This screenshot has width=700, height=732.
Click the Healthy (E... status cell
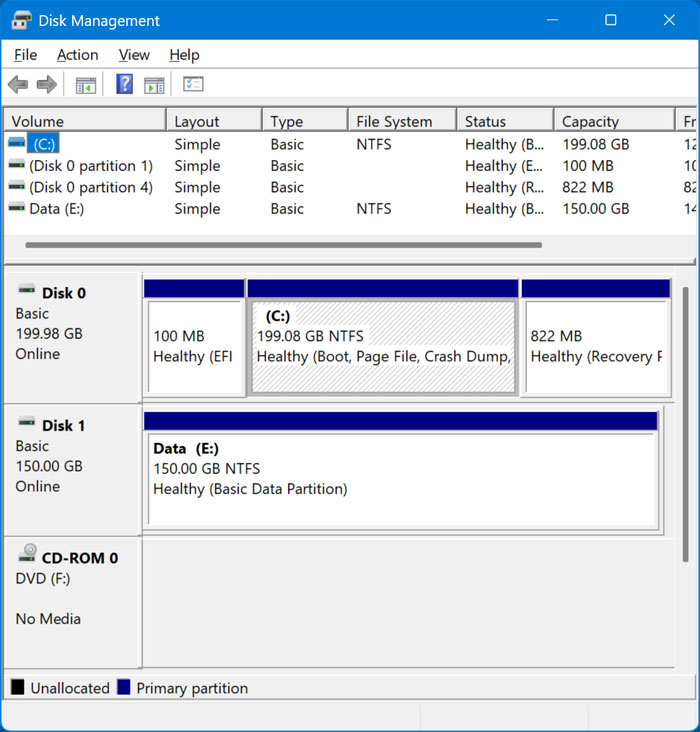pyautogui.click(x=504, y=166)
